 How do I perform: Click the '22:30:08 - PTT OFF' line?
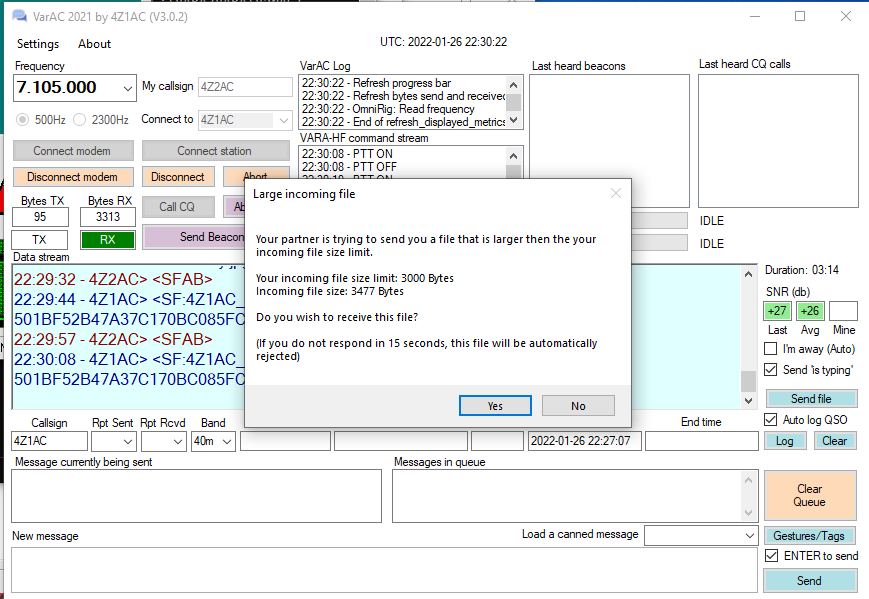click(349, 167)
